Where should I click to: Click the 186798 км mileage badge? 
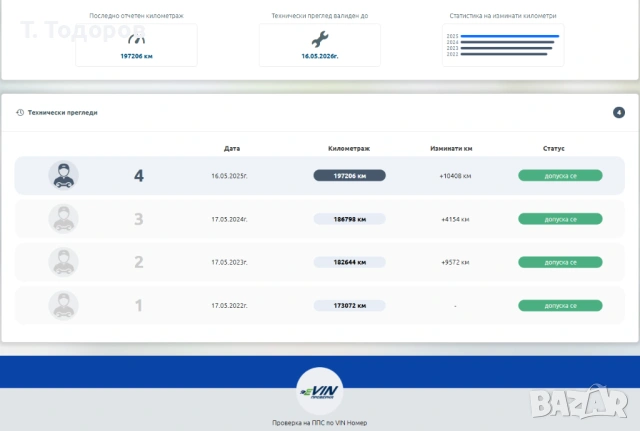tap(349, 219)
